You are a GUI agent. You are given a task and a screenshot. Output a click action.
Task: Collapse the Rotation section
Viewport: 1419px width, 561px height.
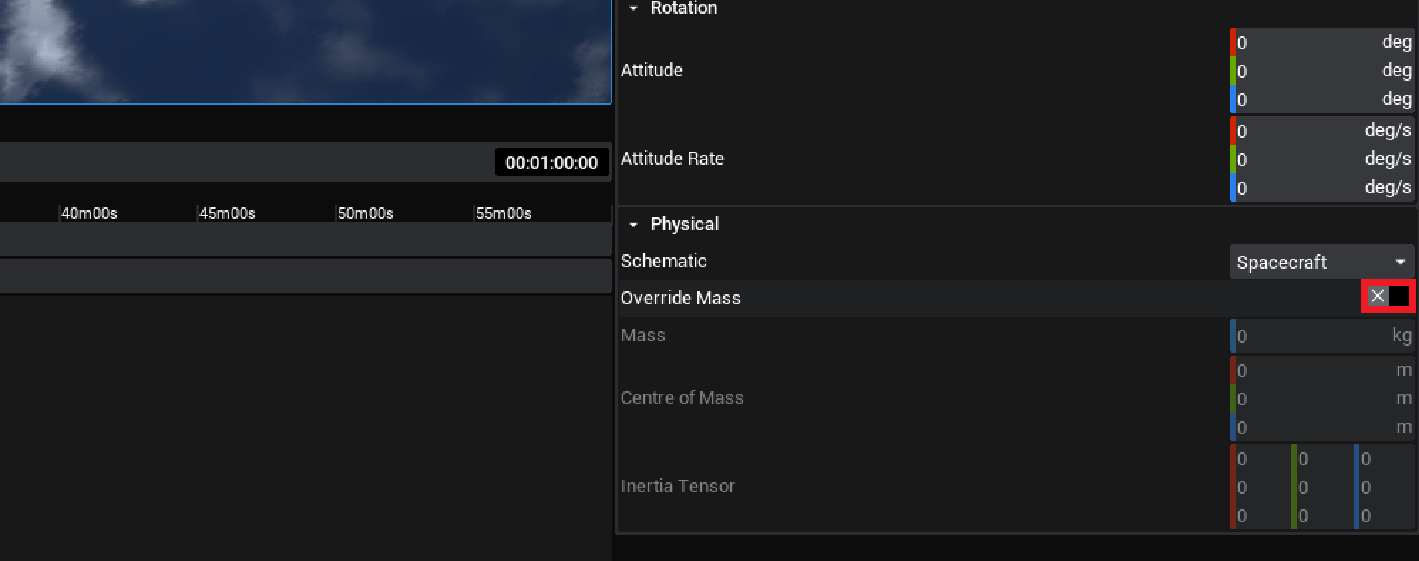[x=633, y=8]
